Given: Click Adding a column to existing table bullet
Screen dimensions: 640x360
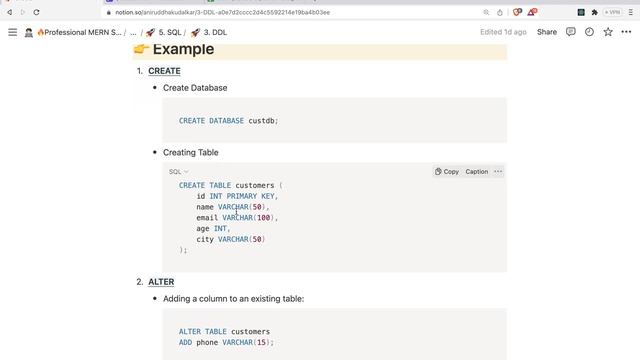Looking at the screenshot, I should (x=233, y=299).
